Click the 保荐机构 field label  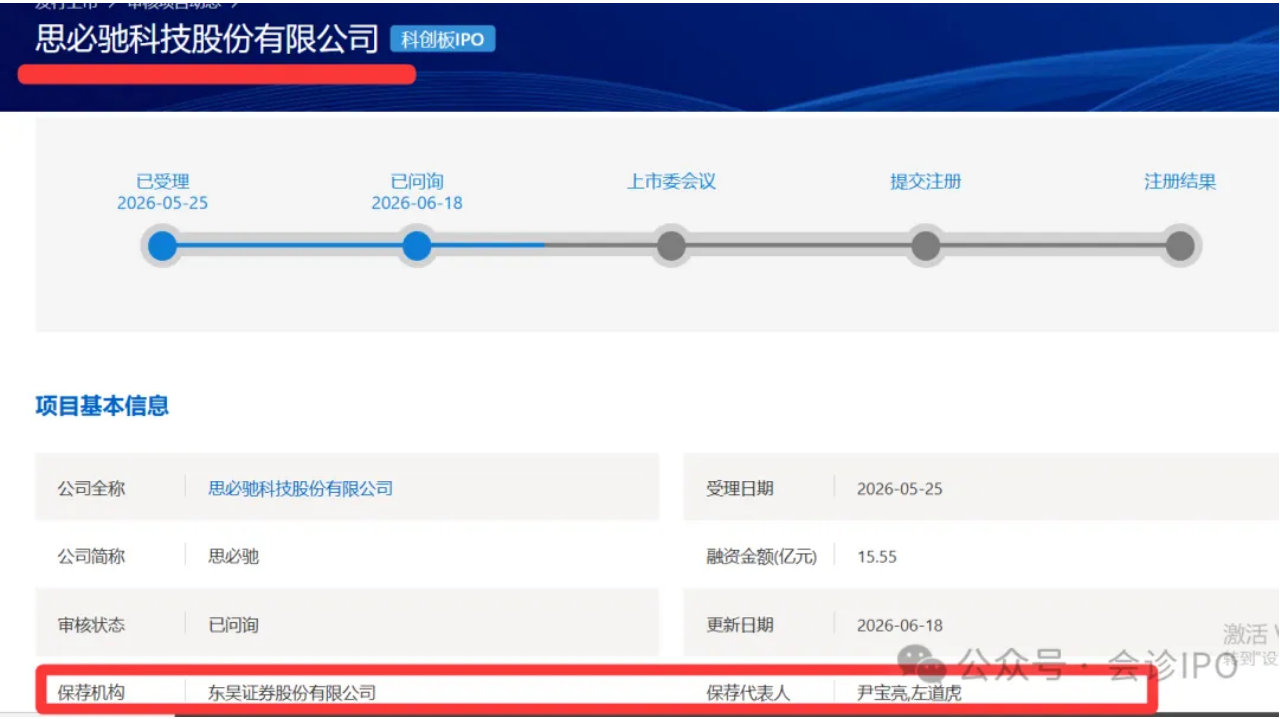pyautogui.click(x=91, y=692)
